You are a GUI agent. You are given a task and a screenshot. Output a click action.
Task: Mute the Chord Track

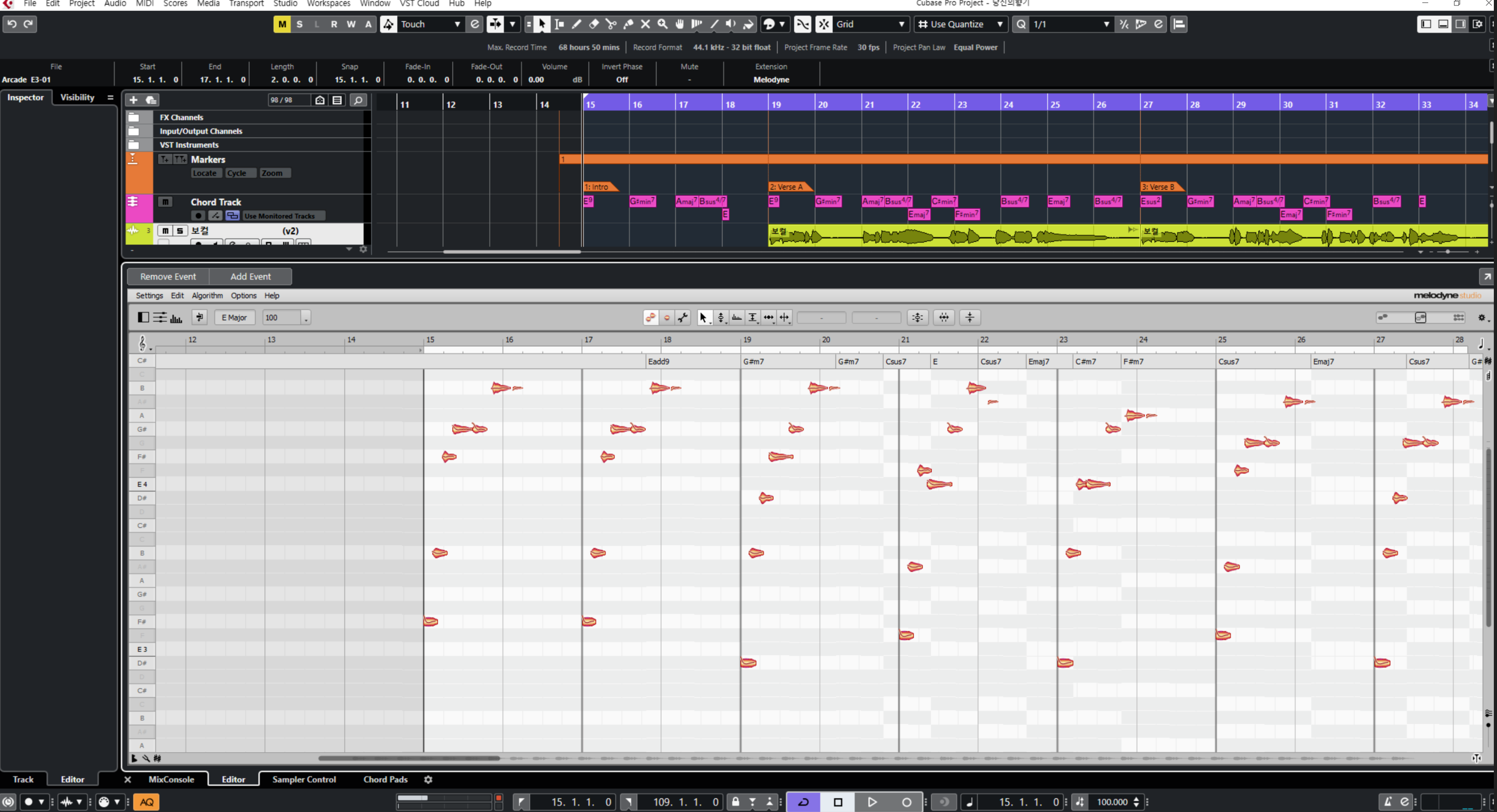click(165, 202)
